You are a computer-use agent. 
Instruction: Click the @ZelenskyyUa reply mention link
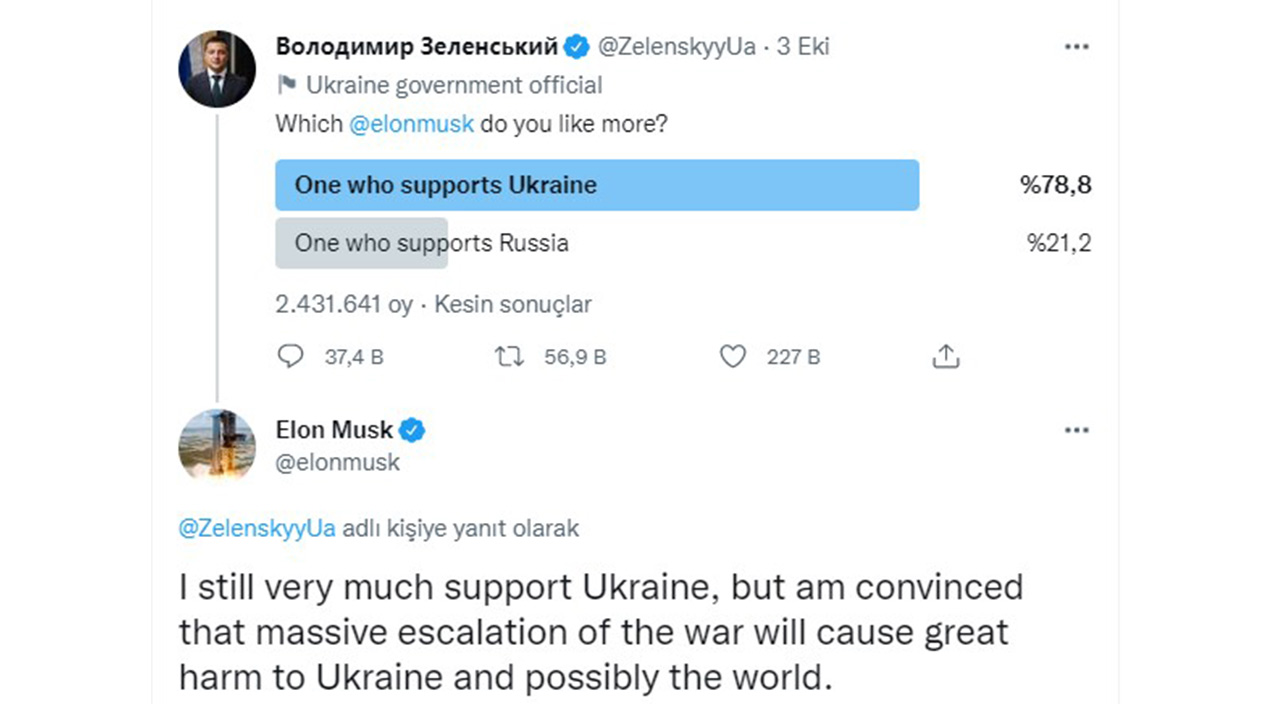click(256, 528)
